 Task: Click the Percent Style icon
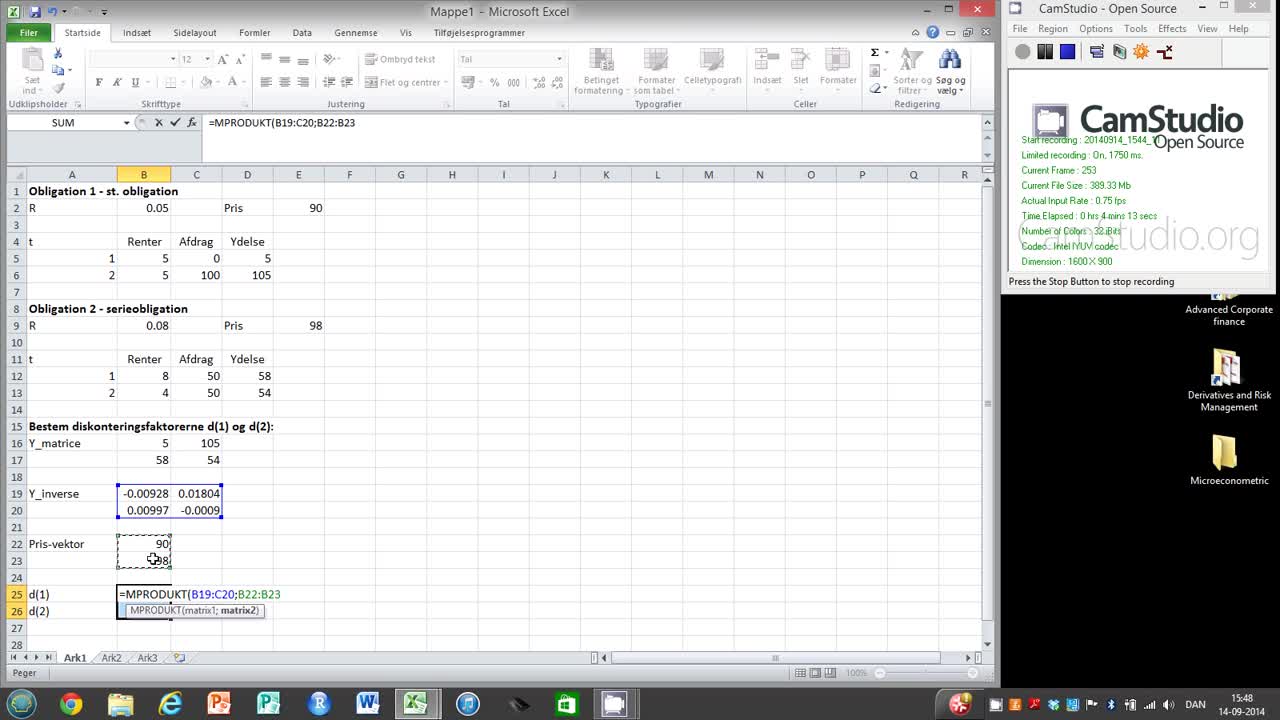click(494, 82)
